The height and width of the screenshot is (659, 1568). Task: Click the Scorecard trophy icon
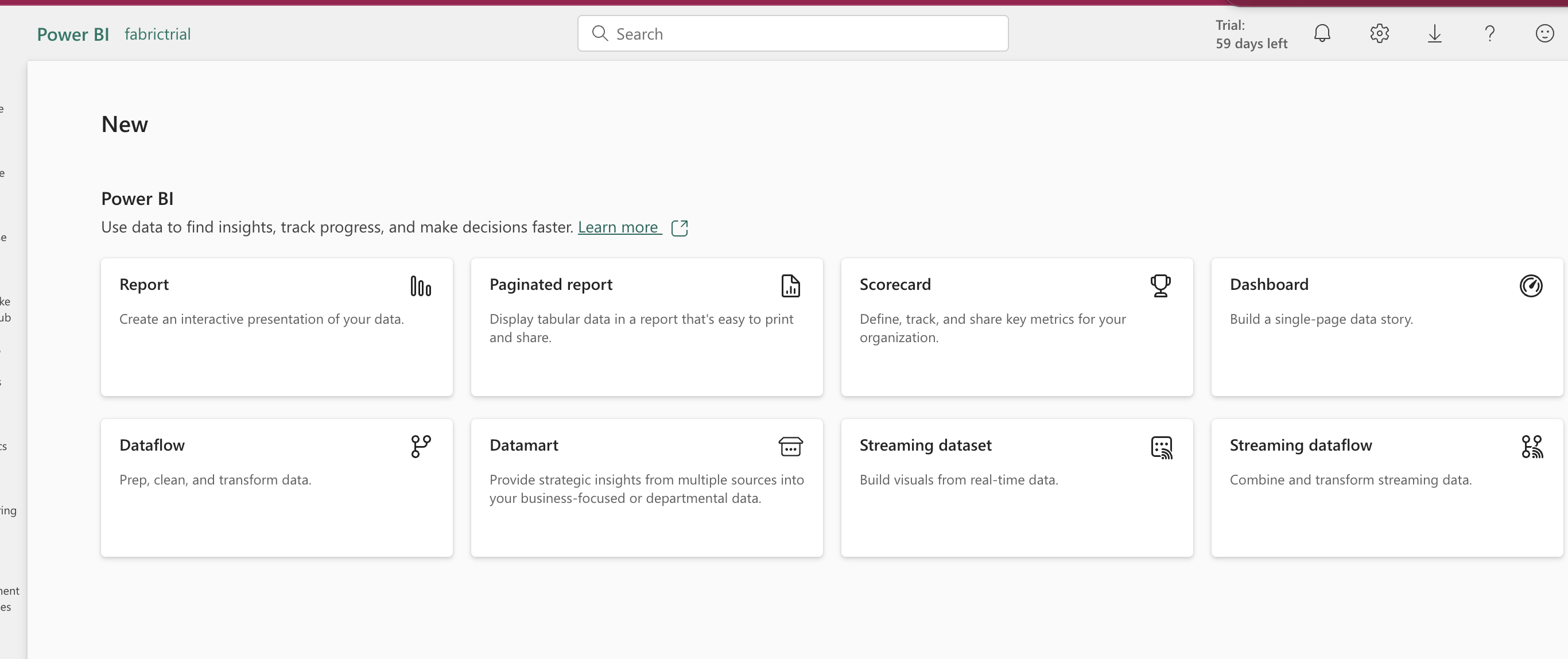1160,286
